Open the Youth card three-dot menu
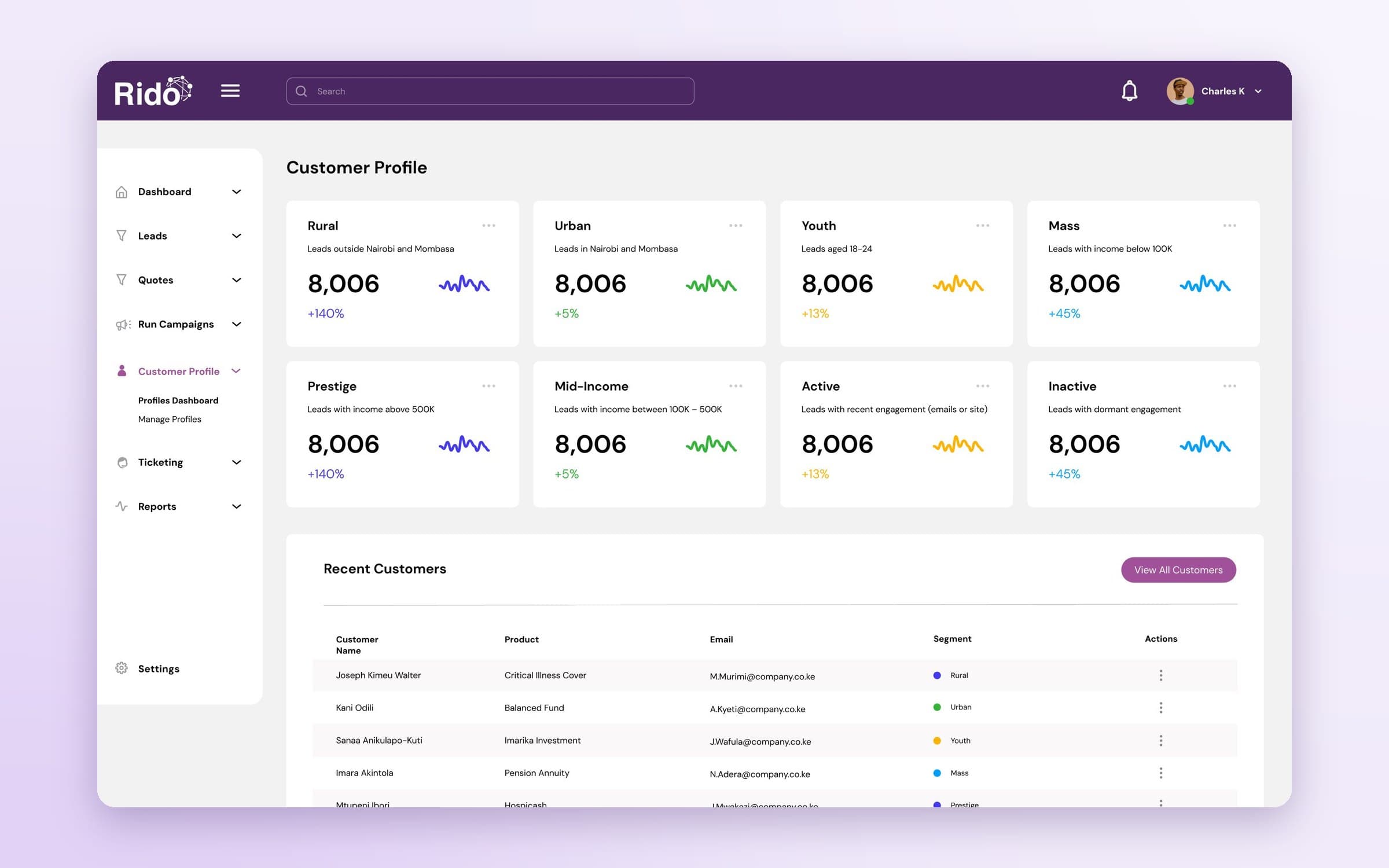Screen dimensions: 1389x868 tap(983, 226)
